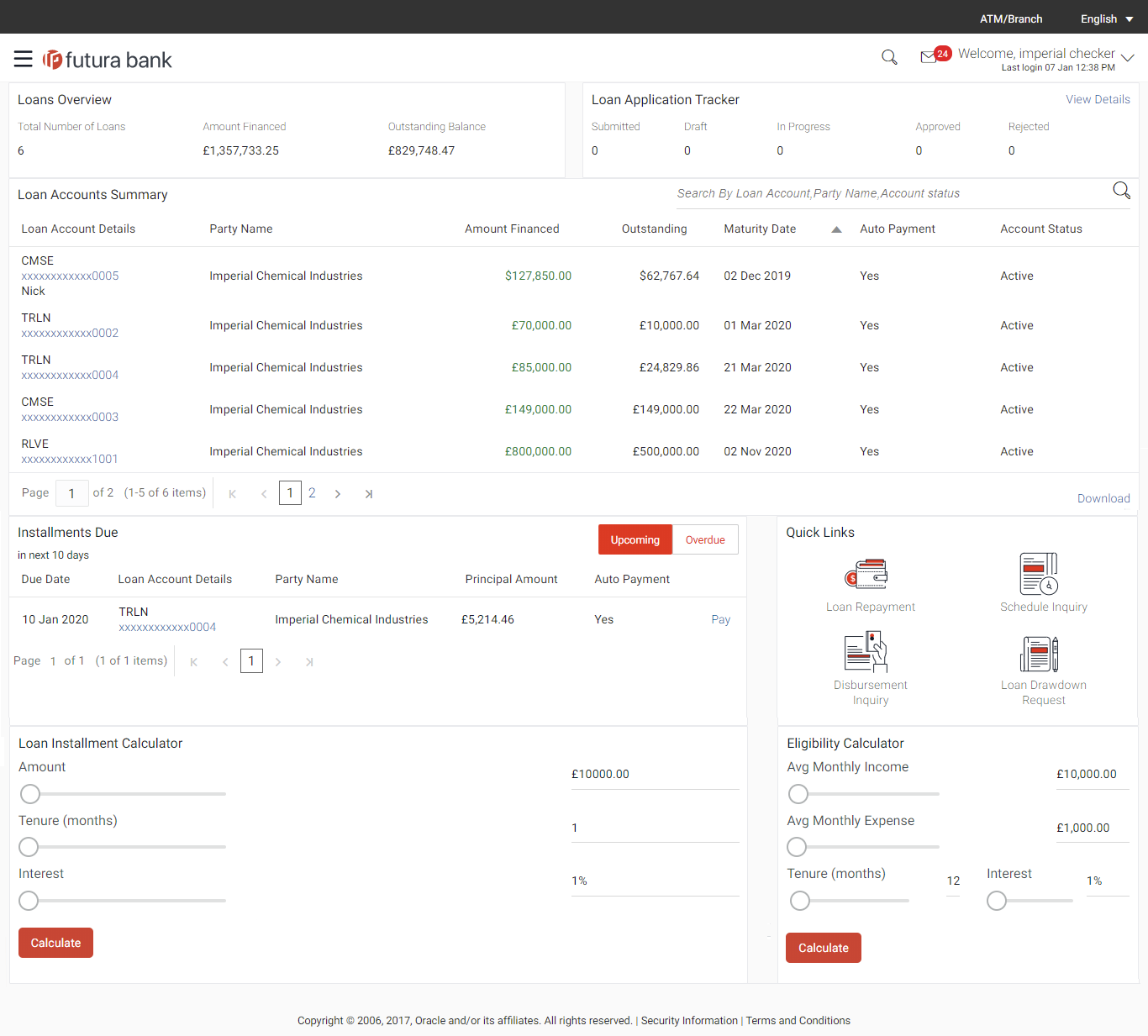Go to previous page in loan accounts pager
Screen dimensions: 1148x1036
264,494
